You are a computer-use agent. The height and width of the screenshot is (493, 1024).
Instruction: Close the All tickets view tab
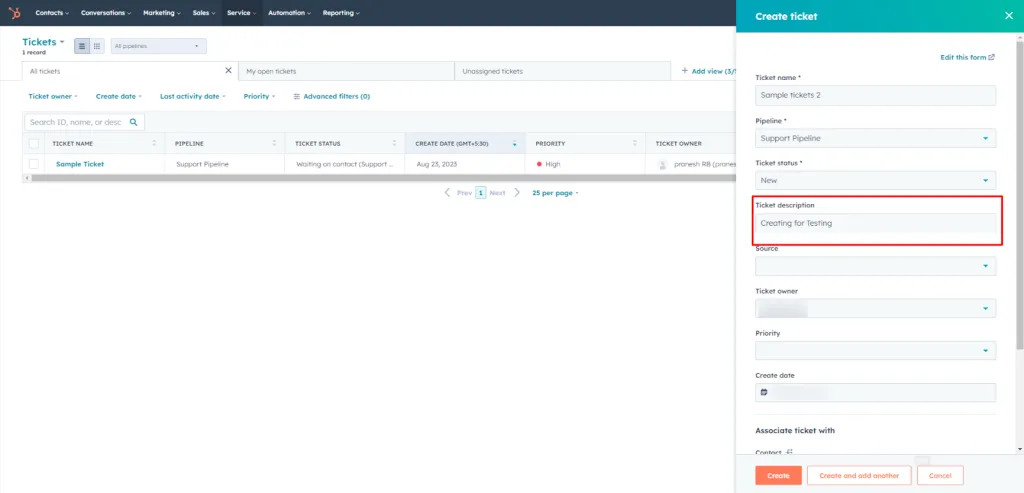(x=228, y=71)
